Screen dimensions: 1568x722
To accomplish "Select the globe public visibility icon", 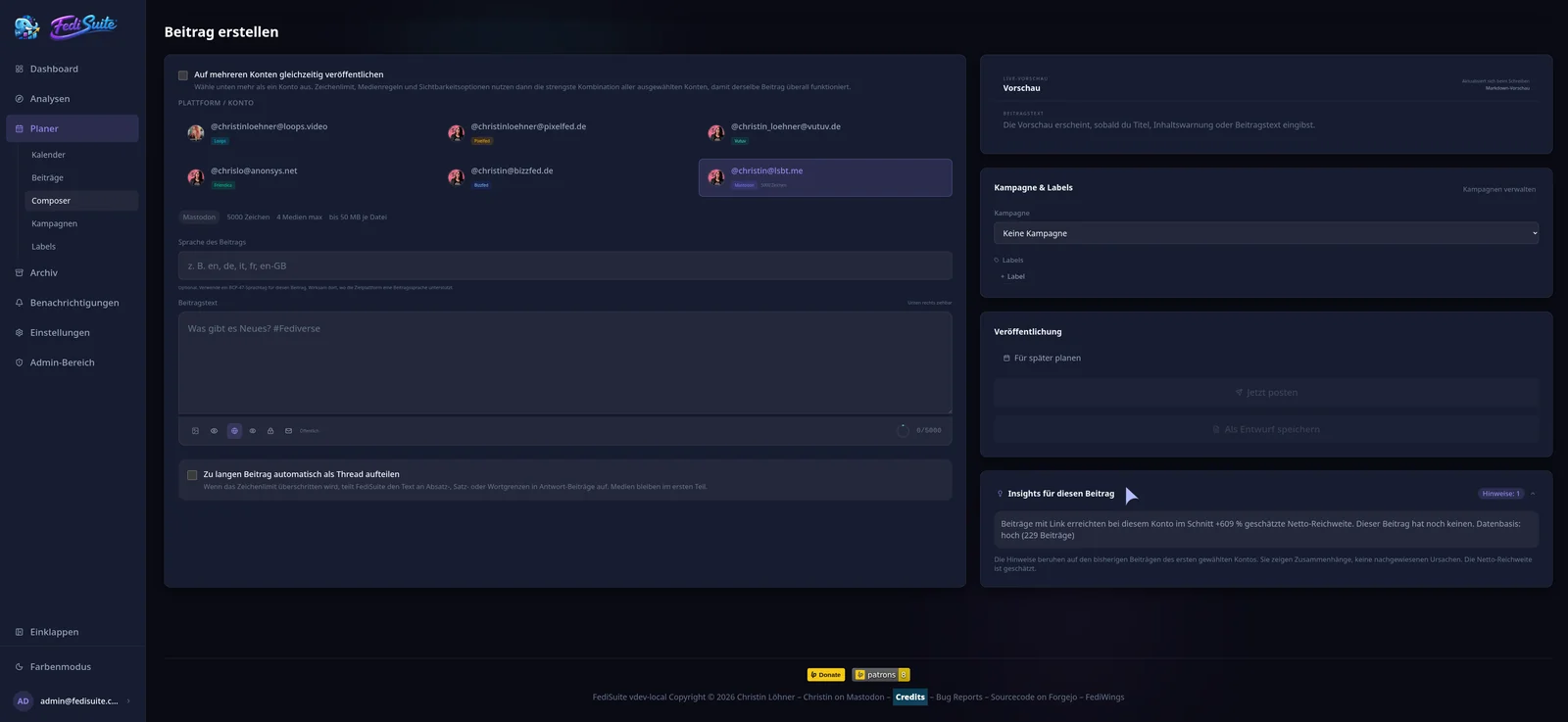I will (234, 431).
